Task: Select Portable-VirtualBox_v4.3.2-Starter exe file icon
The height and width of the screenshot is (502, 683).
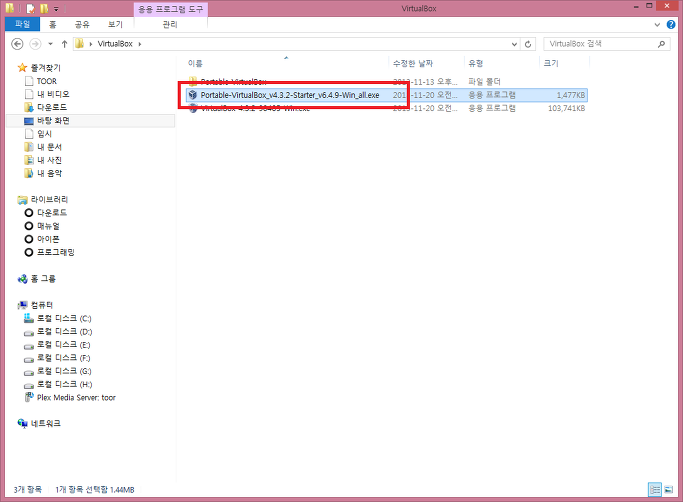Action: pos(193,95)
